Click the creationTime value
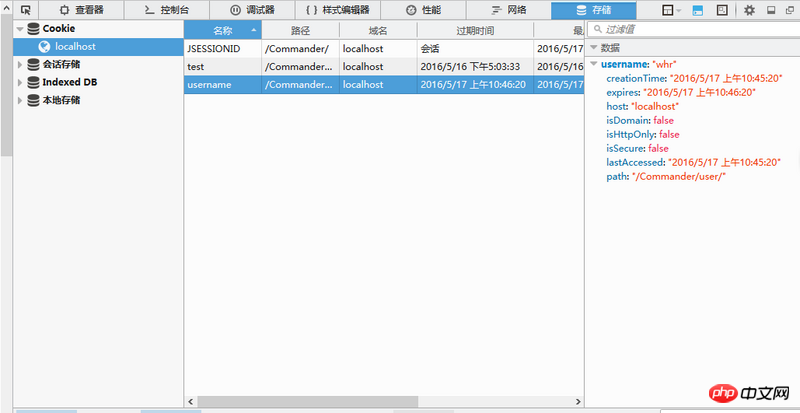Screen dimensions: 800x413 (x=726, y=78)
